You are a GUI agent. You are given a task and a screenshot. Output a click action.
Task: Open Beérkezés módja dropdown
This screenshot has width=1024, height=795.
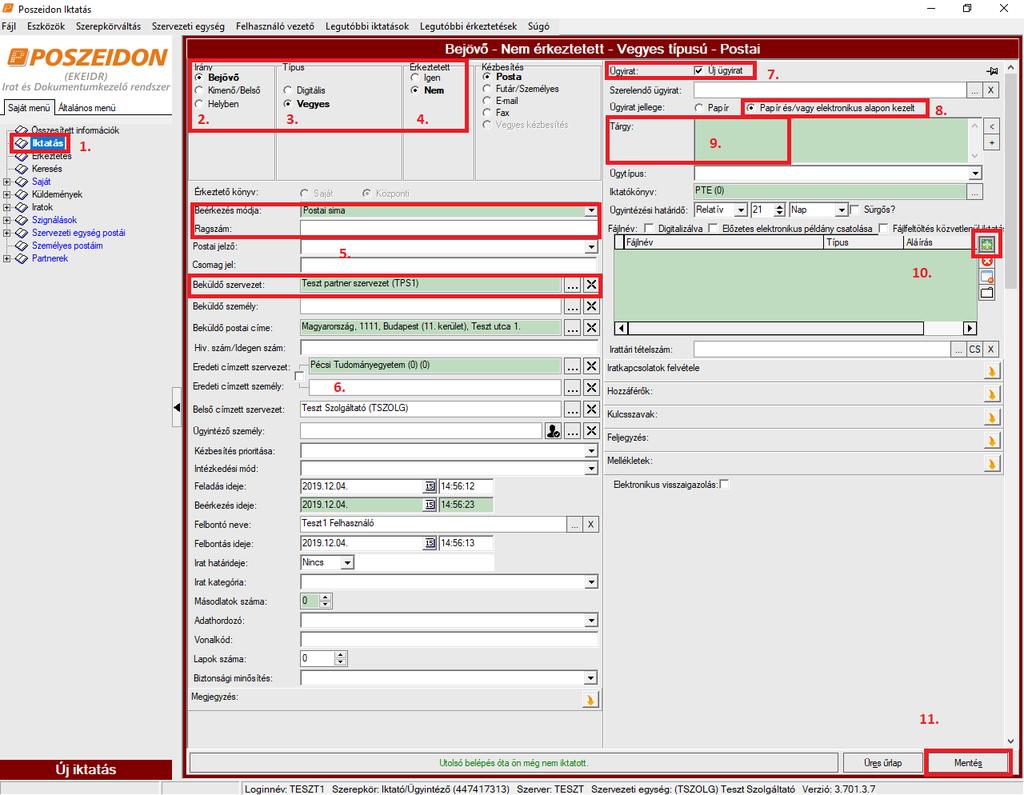[x=591, y=210]
